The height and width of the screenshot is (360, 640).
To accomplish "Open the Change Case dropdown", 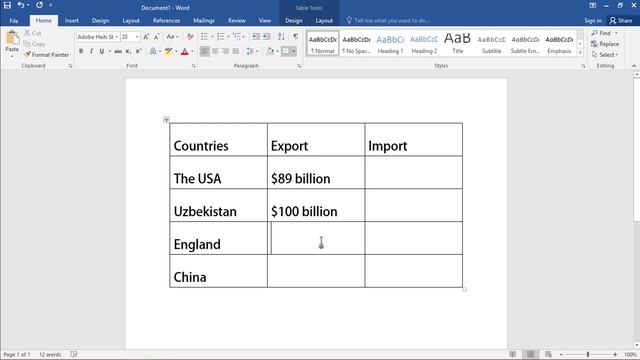I will pos(172,37).
